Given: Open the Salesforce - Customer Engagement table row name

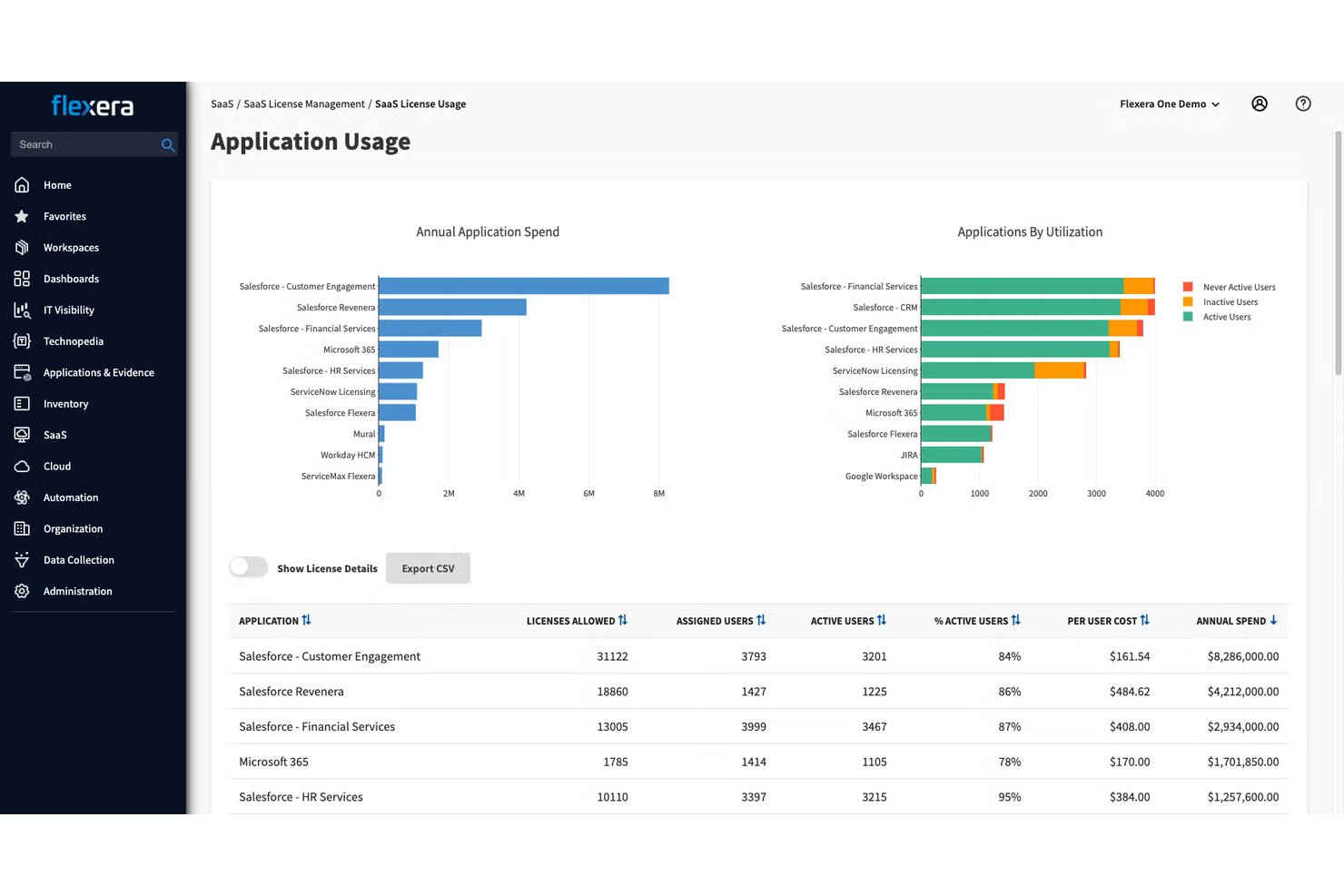Looking at the screenshot, I should coord(330,656).
